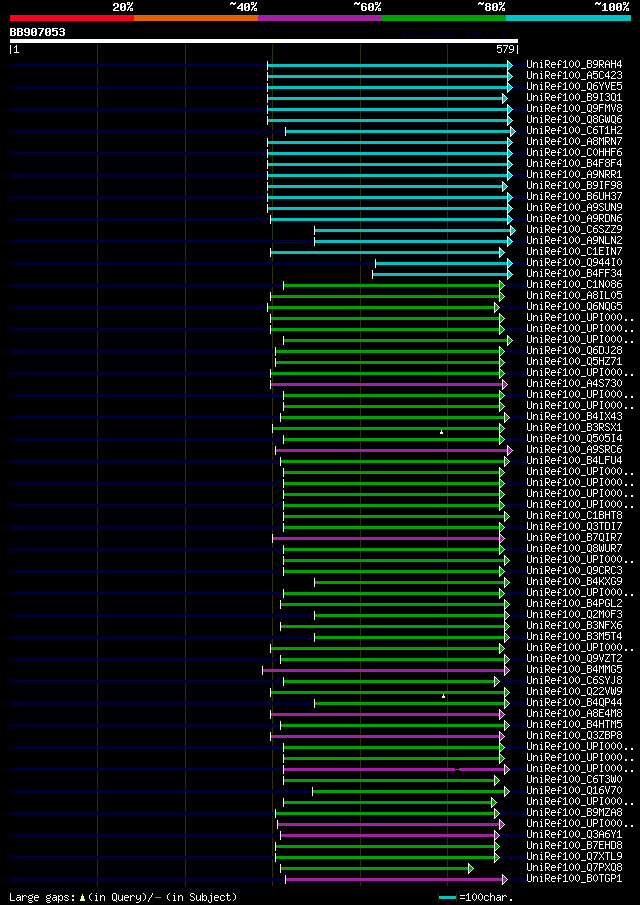Click the yellow query-gap marker on the B3RSX1 bar

[x=441, y=432]
